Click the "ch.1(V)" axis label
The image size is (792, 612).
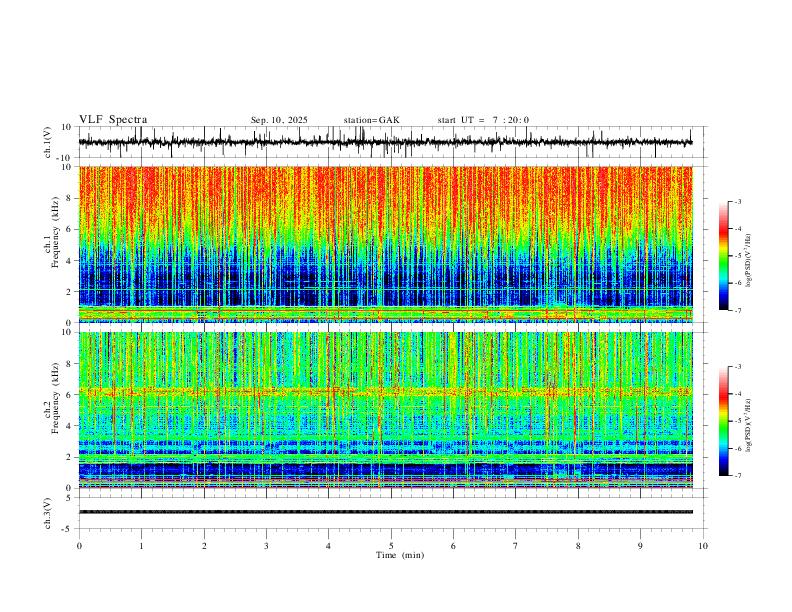(x=48, y=142)
